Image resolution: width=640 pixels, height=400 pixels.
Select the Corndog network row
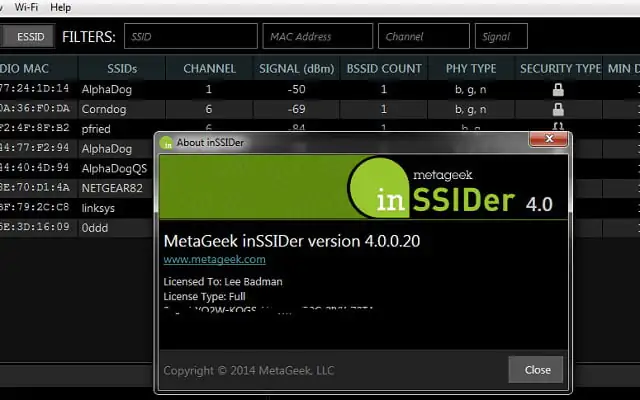pyautogui.click(x=320, y=109)
